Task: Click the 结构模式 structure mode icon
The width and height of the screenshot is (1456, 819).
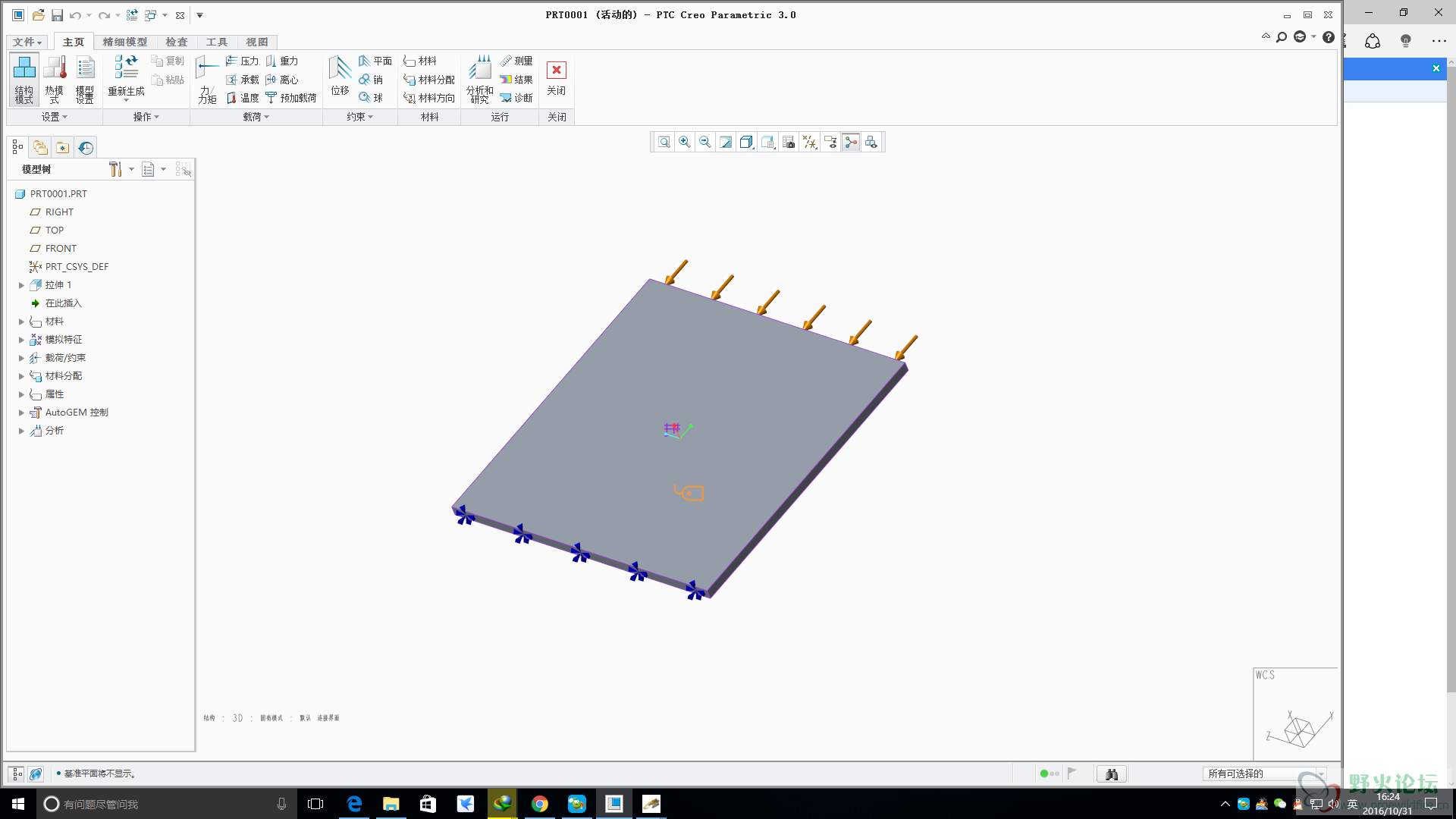Action: coord(24,79)
